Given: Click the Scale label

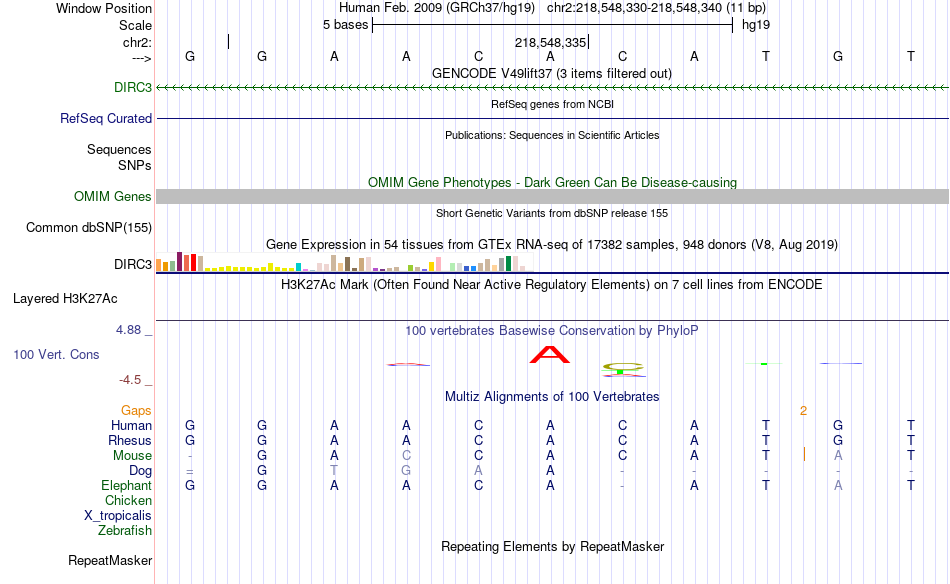Looking at the screenshot, I should [135, 25].
